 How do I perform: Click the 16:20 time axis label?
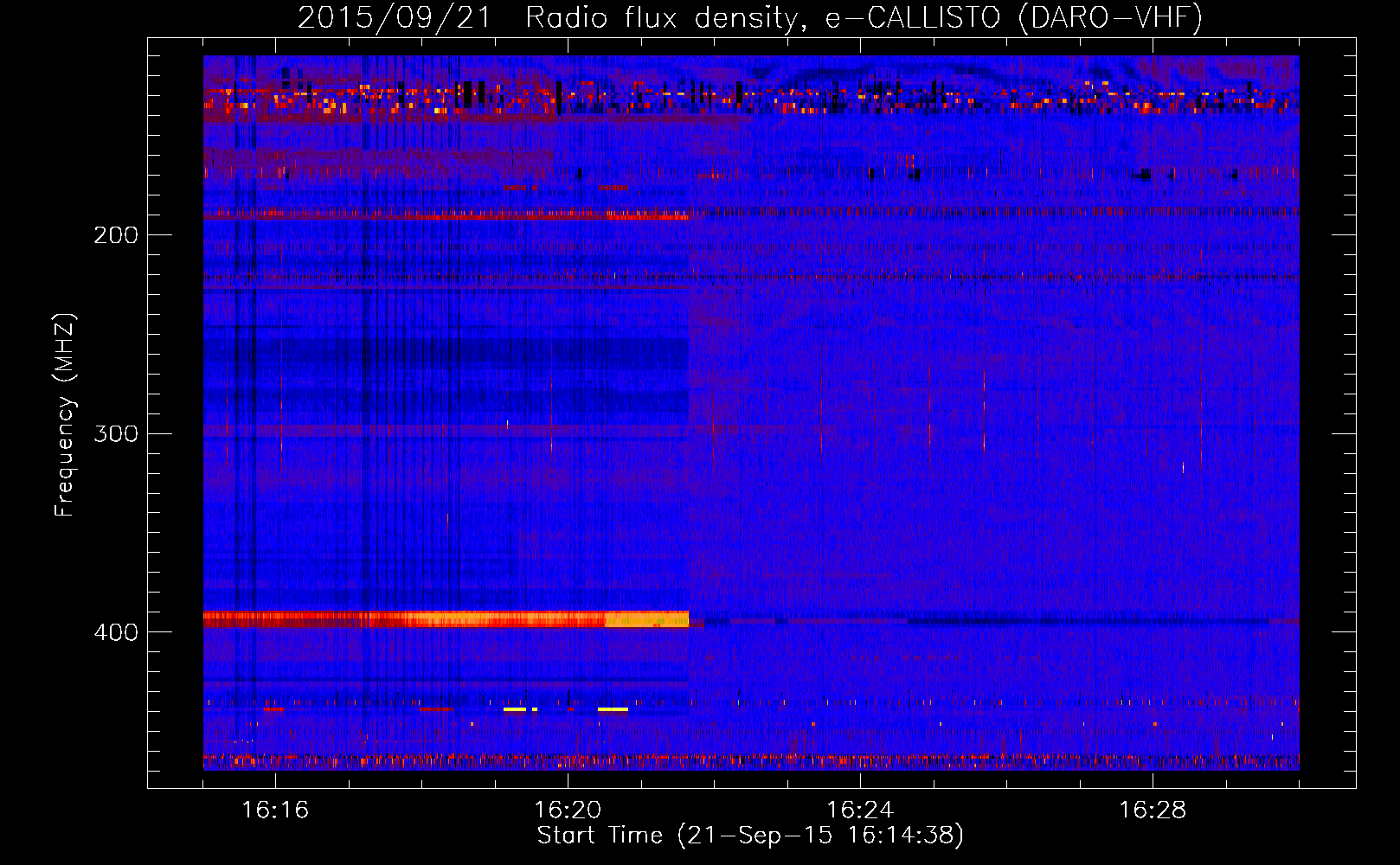[x=567, y=810]
